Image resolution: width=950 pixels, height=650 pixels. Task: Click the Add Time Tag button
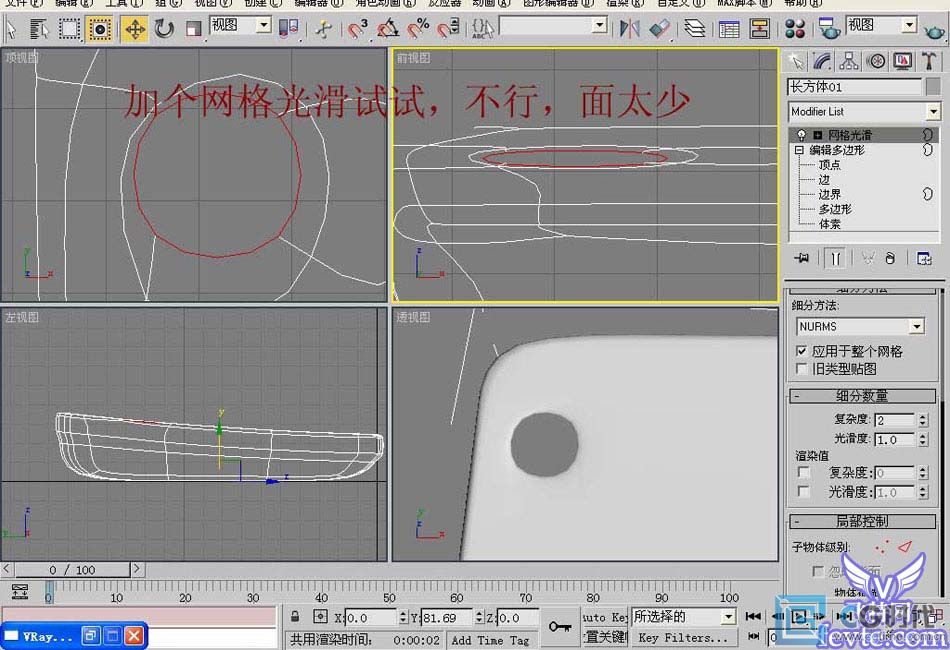pyautogui.click(x=490, y=640)
